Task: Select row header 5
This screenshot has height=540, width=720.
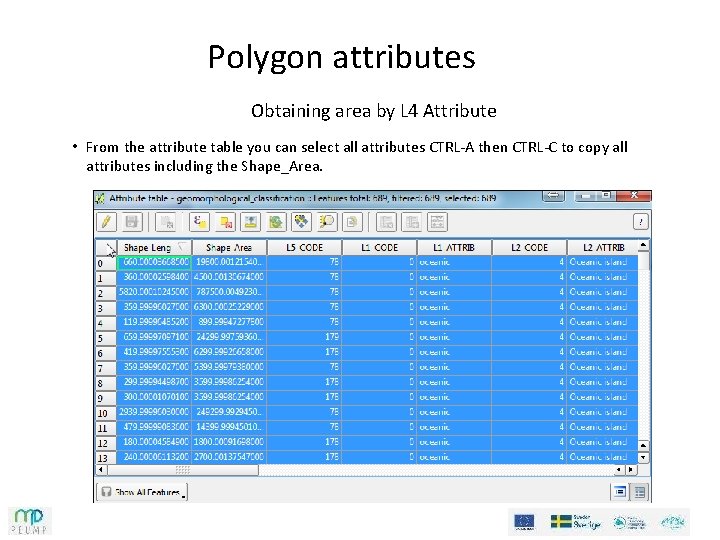Action: pos(106,338)
